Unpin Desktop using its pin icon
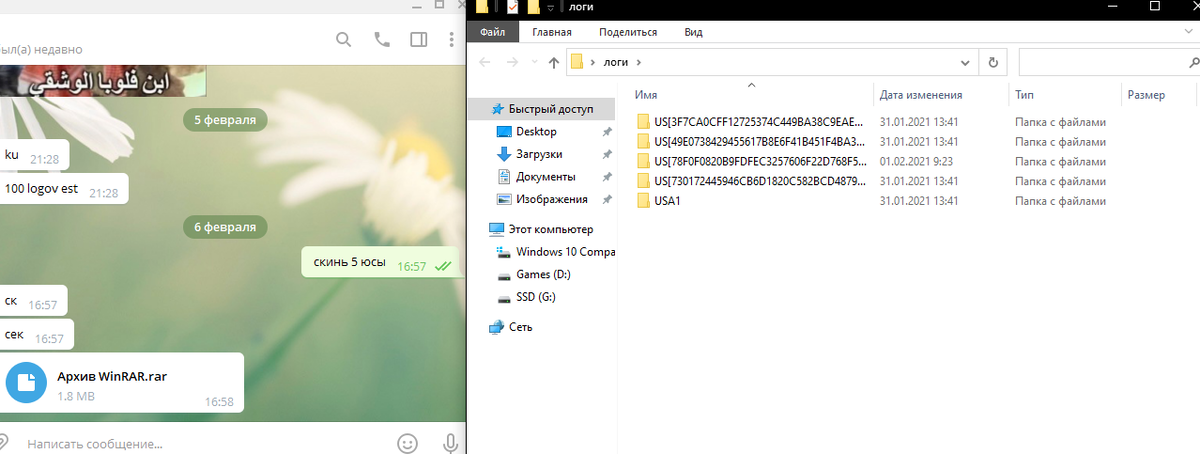 (x=607, y=132)
